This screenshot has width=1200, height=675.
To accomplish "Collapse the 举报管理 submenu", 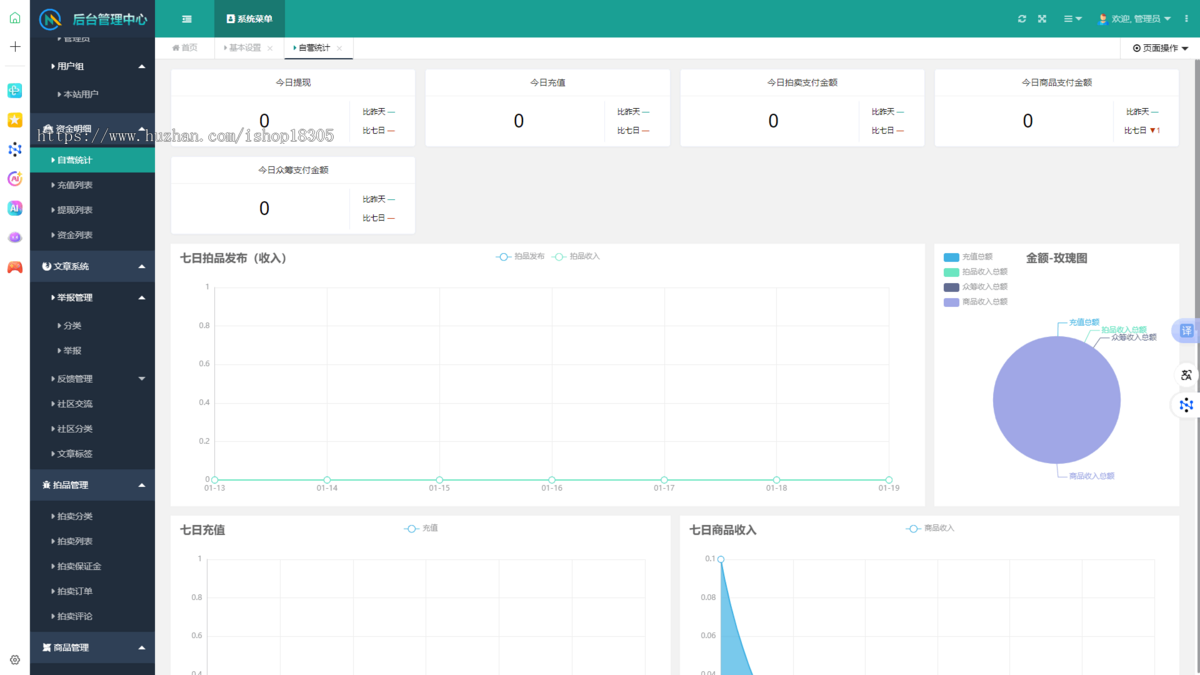I will click(x=92, y=297).
